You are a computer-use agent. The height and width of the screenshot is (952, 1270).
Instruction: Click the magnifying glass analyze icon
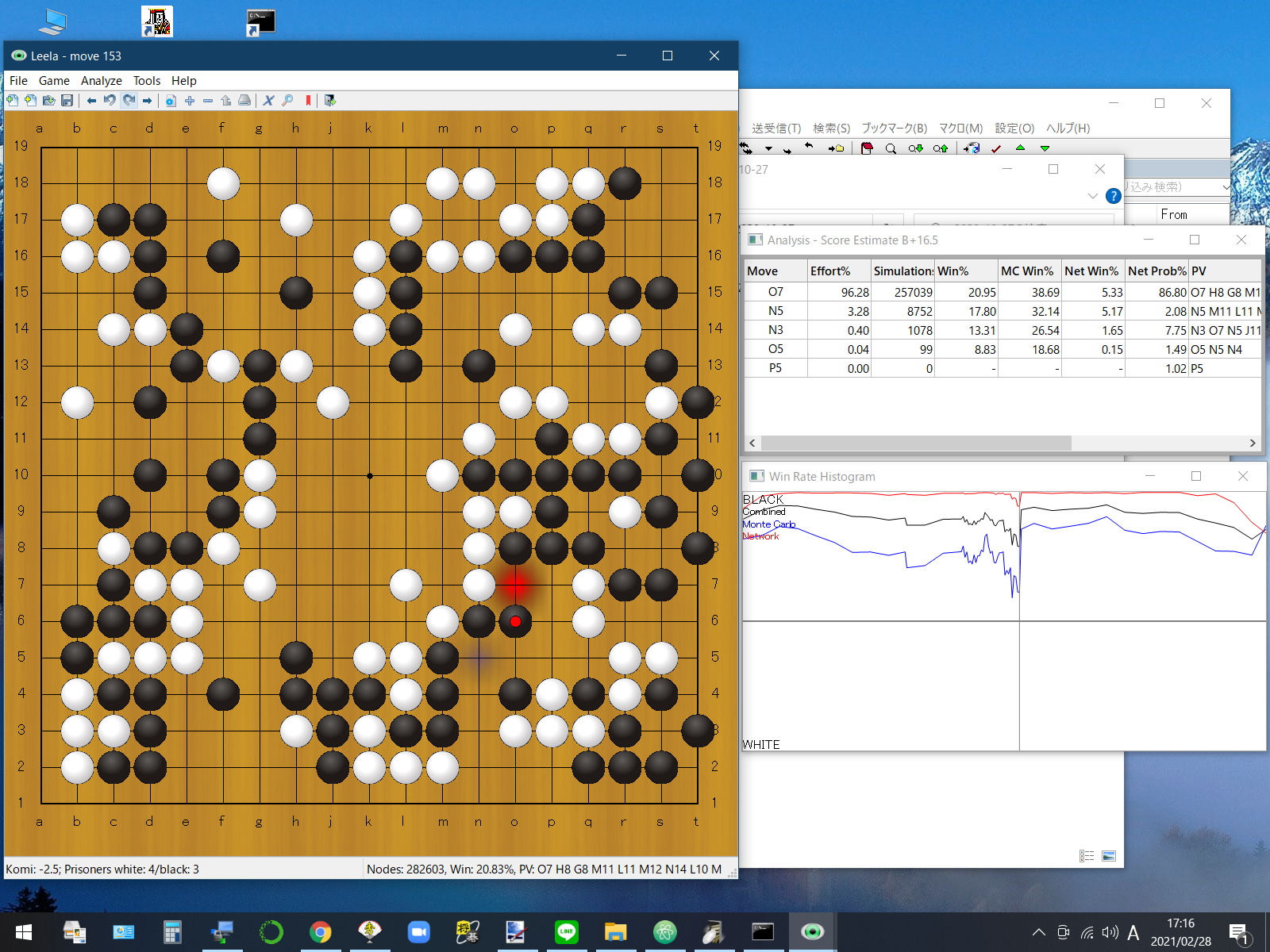pos(287,101)
